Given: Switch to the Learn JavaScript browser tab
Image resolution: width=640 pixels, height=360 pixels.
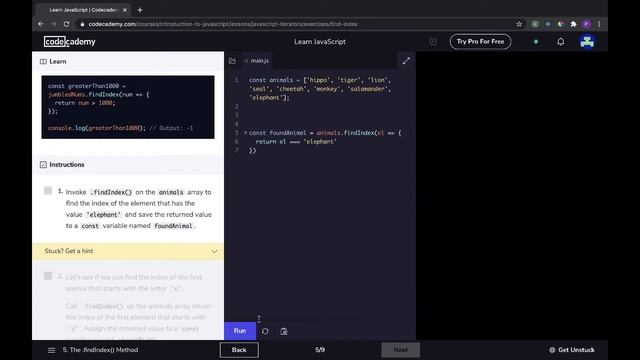Looking at the screenshot, I should click(83, 10).
